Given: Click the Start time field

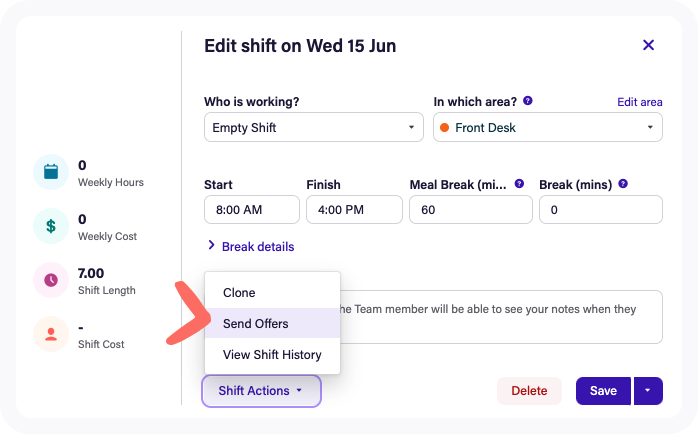Looking at the screenshot, I should [x=252, y=209].
